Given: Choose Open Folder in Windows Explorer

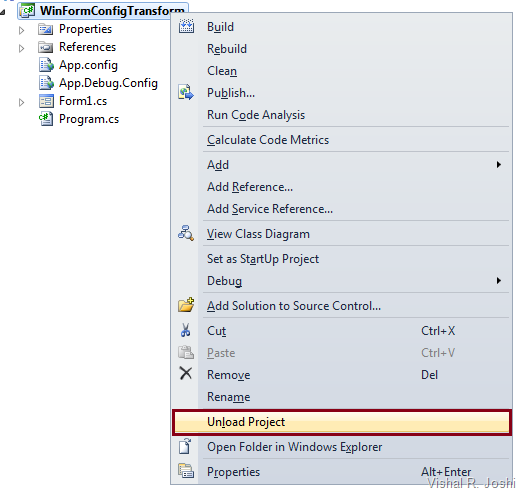Looking at the screenshot, I should coord(342,447).
